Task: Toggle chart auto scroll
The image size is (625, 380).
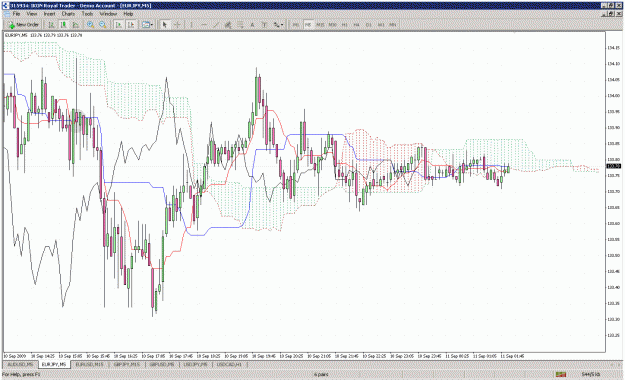Action: 118,25
